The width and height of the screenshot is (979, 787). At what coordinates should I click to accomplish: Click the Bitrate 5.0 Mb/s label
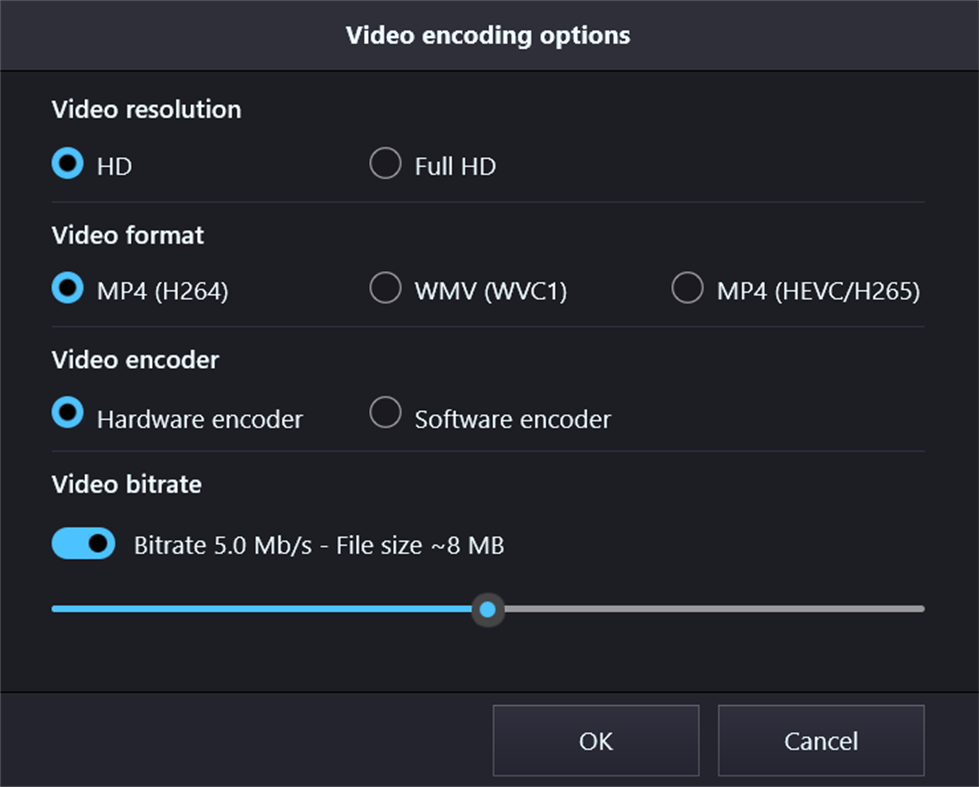(319, 545)
